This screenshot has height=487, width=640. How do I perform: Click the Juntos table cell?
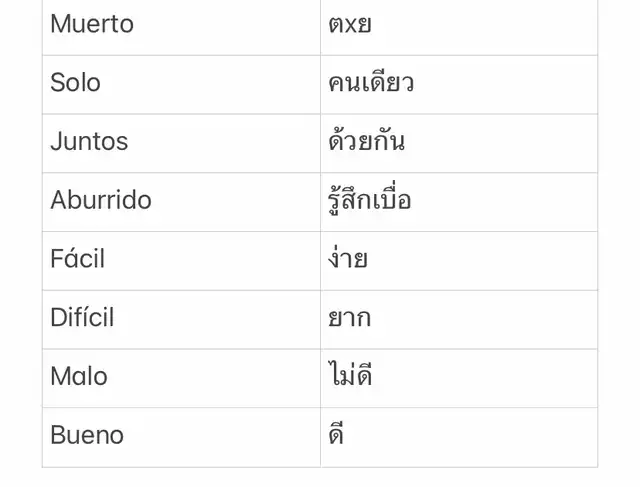point(89,142)
